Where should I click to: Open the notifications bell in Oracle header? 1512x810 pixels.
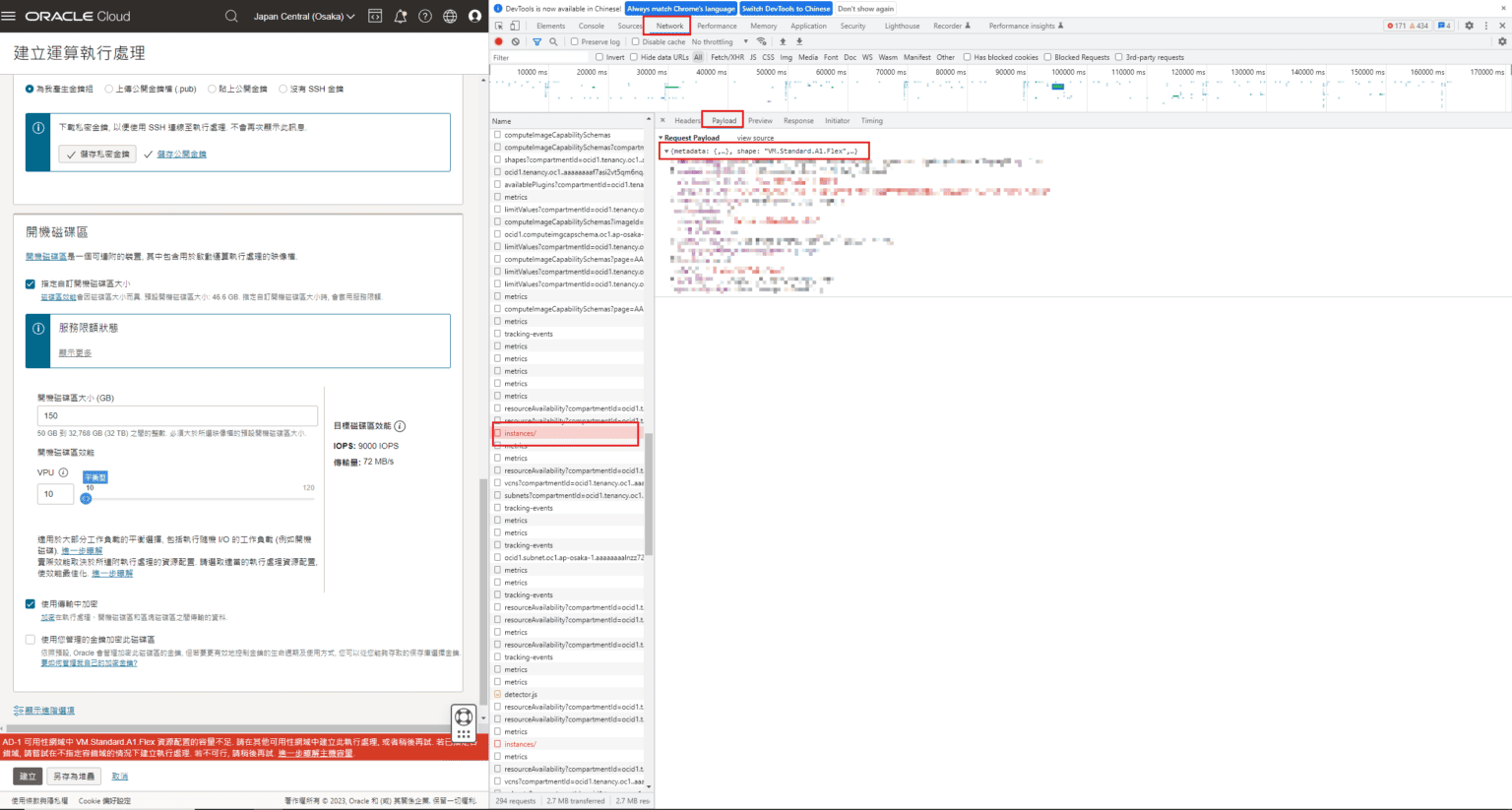[401, 16]
